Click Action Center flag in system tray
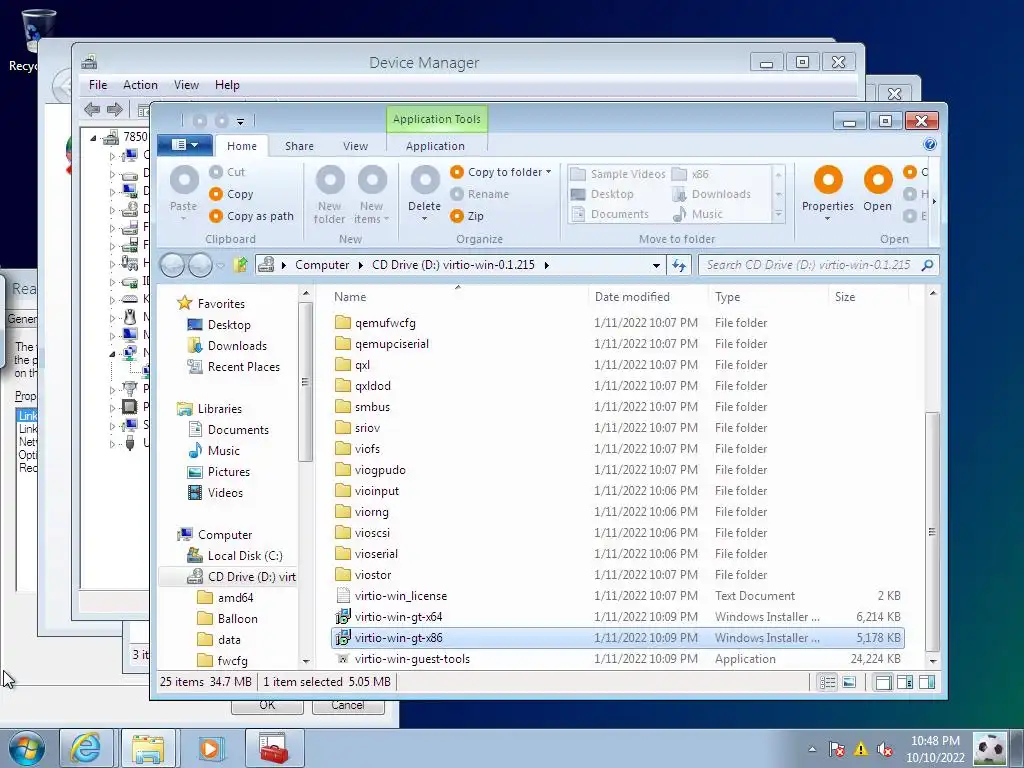Viewport: 1024px width, 768px height. point(837,749)
